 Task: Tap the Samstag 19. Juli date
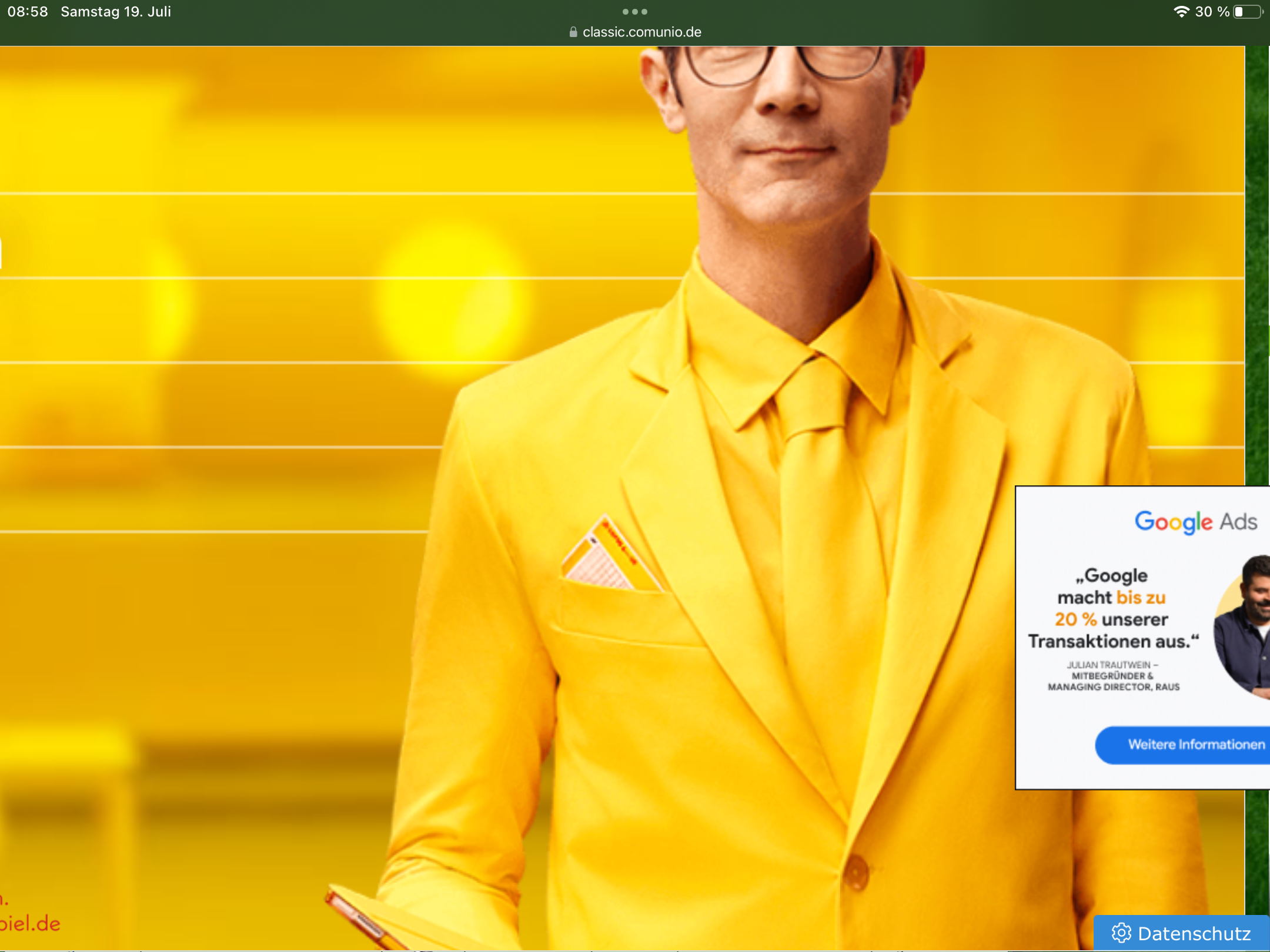(x=116, y=12)
